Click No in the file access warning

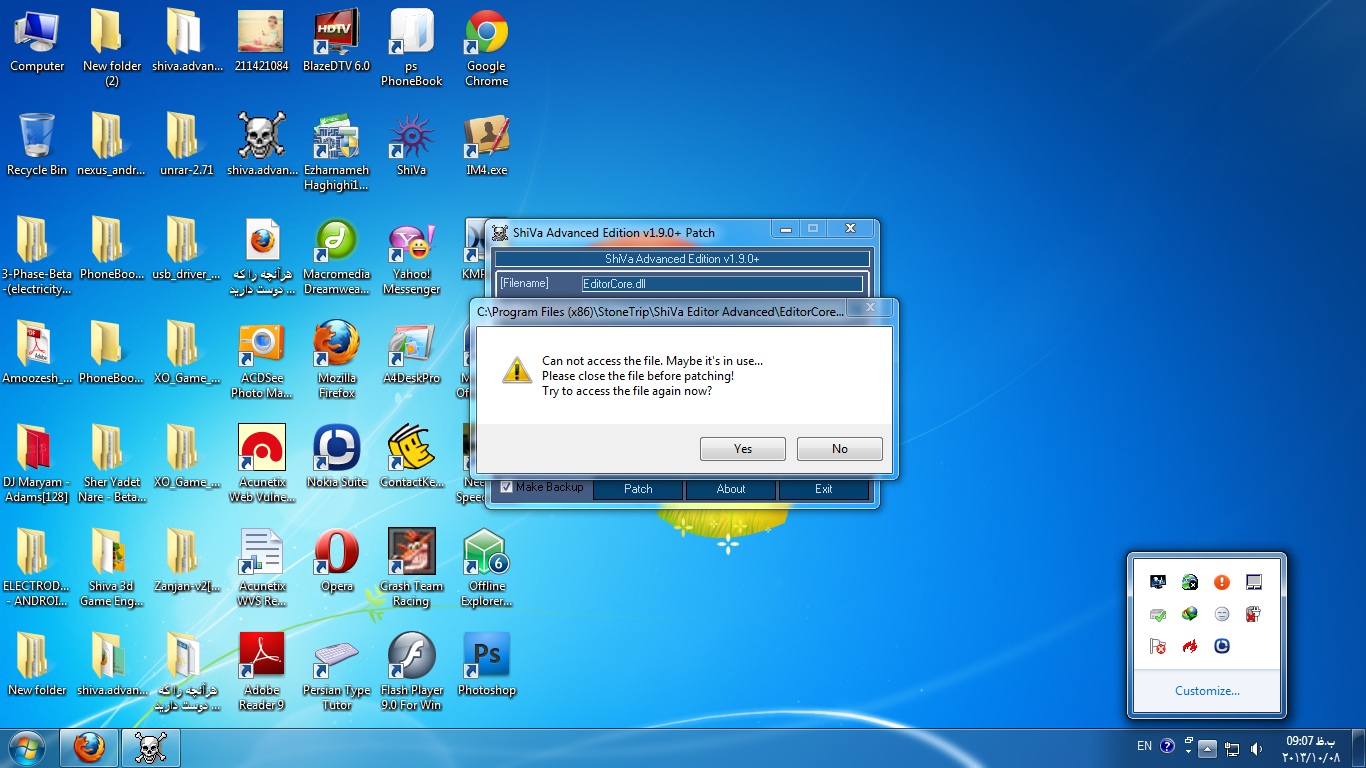point(839,449)
